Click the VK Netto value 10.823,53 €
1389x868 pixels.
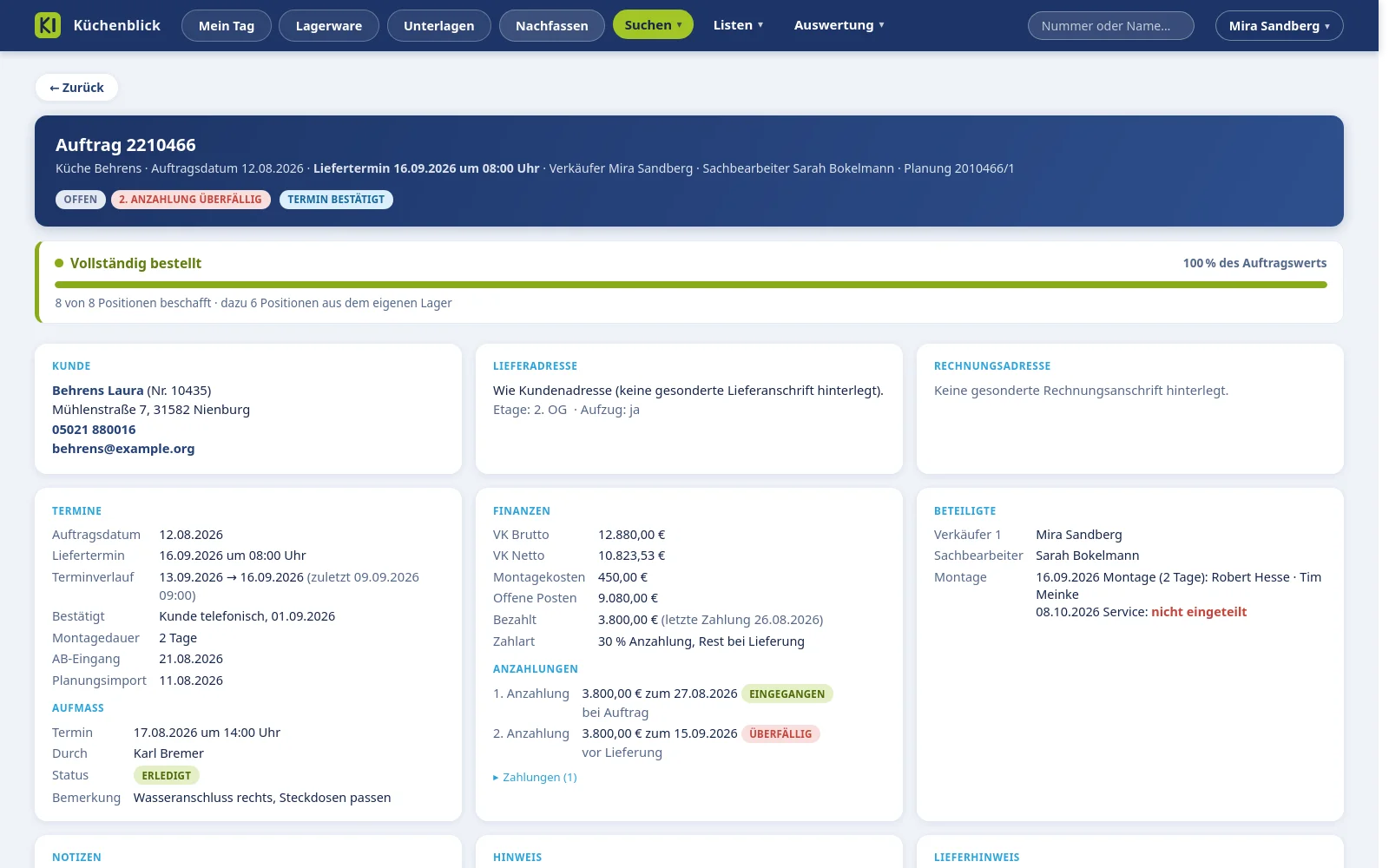coord(632,556)
